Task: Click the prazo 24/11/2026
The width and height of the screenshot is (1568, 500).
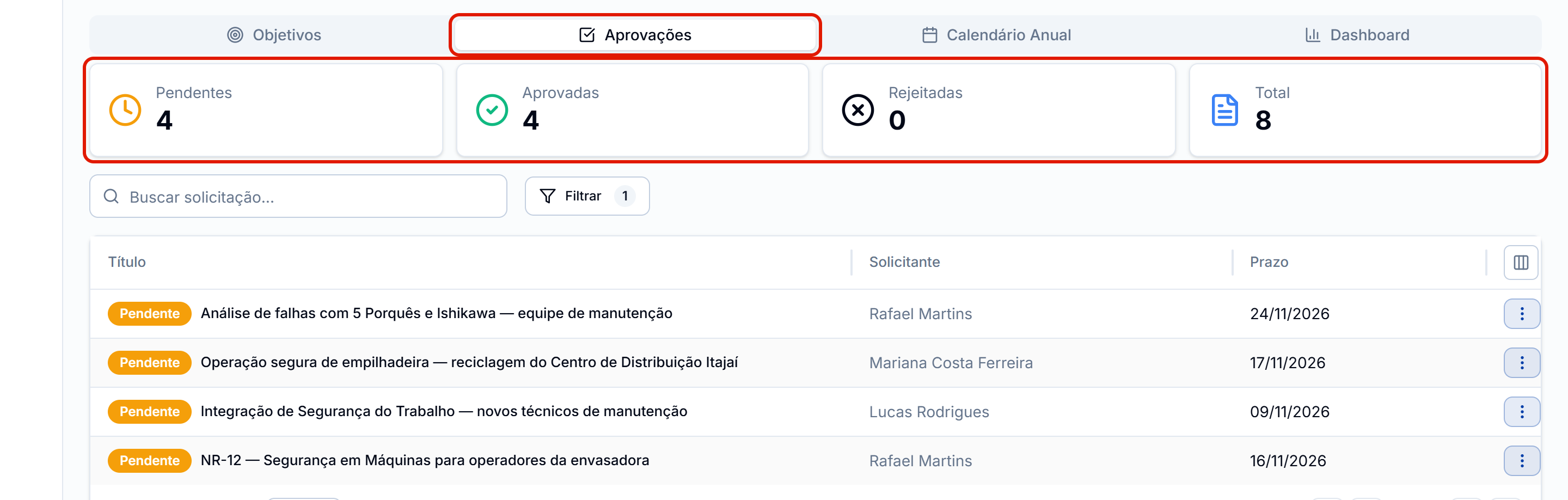Action: pyautogui.click(x=1289, y=314)
